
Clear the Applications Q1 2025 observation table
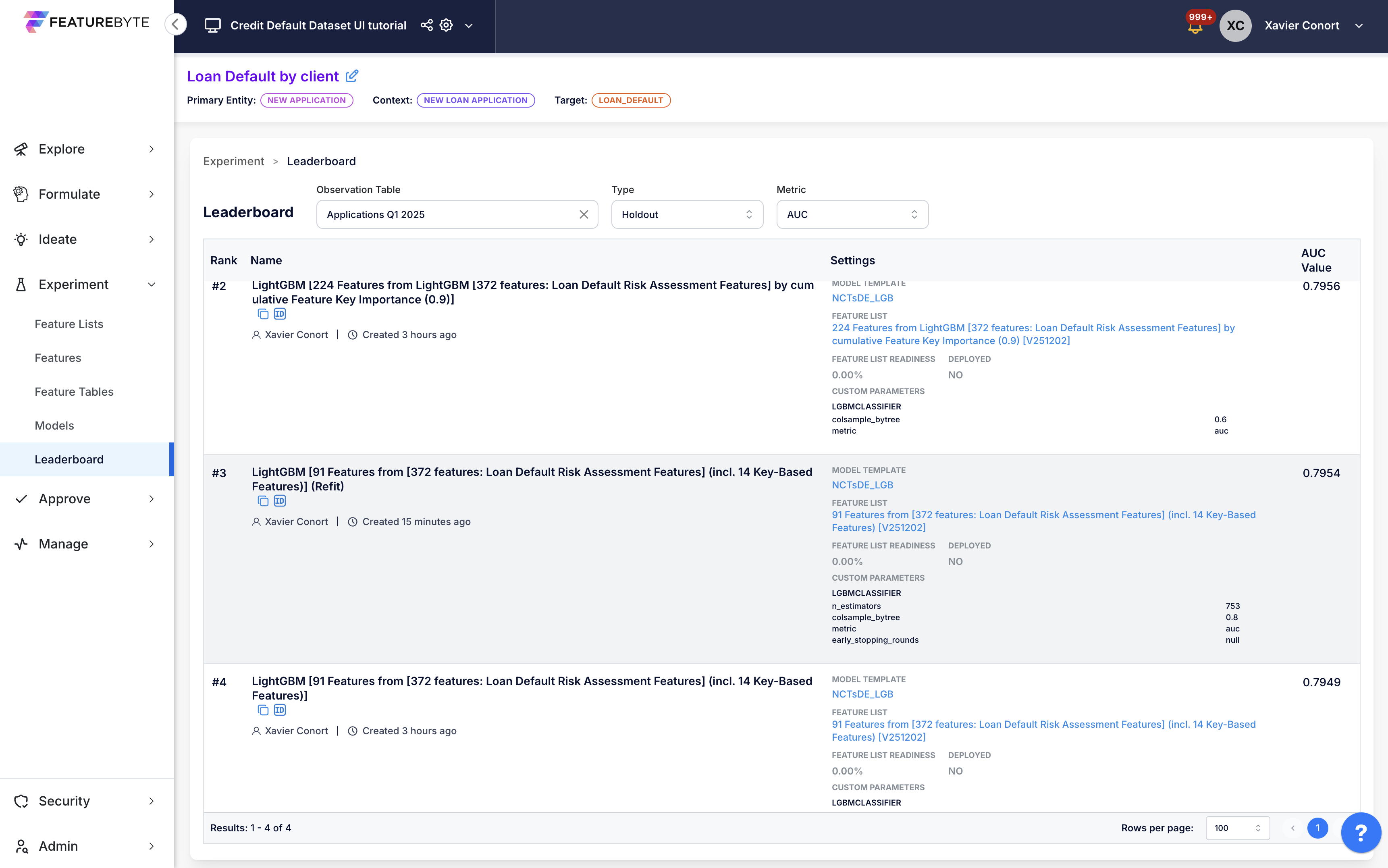pos(584,214)
